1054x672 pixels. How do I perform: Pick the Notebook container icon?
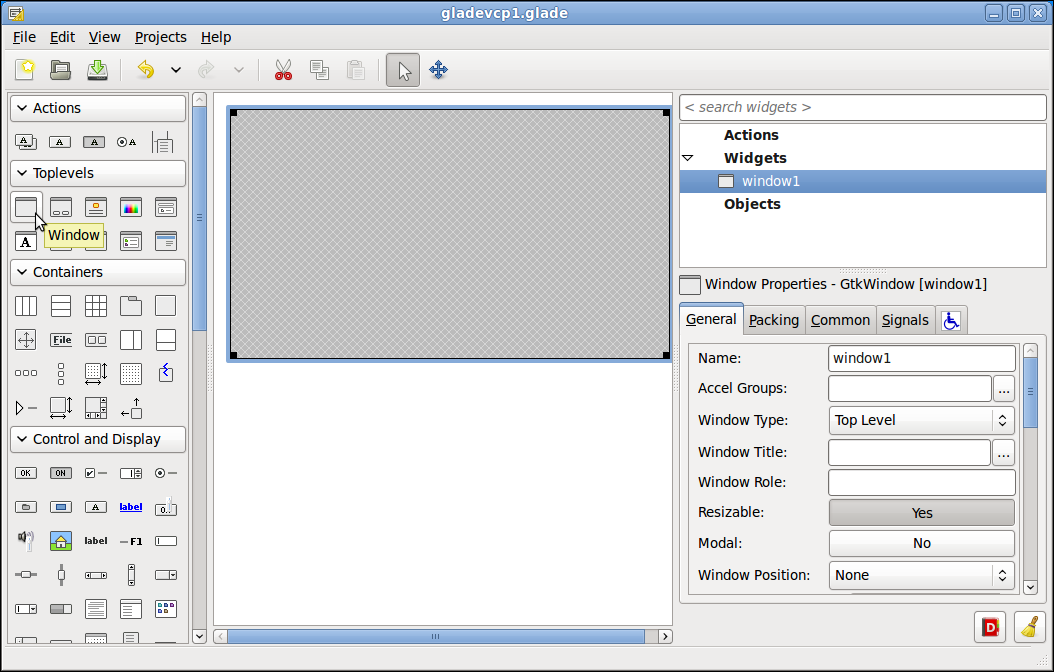131,306
